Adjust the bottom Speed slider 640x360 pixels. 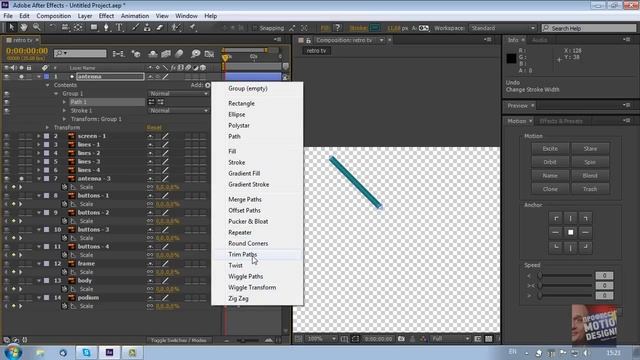pos(565,295)
